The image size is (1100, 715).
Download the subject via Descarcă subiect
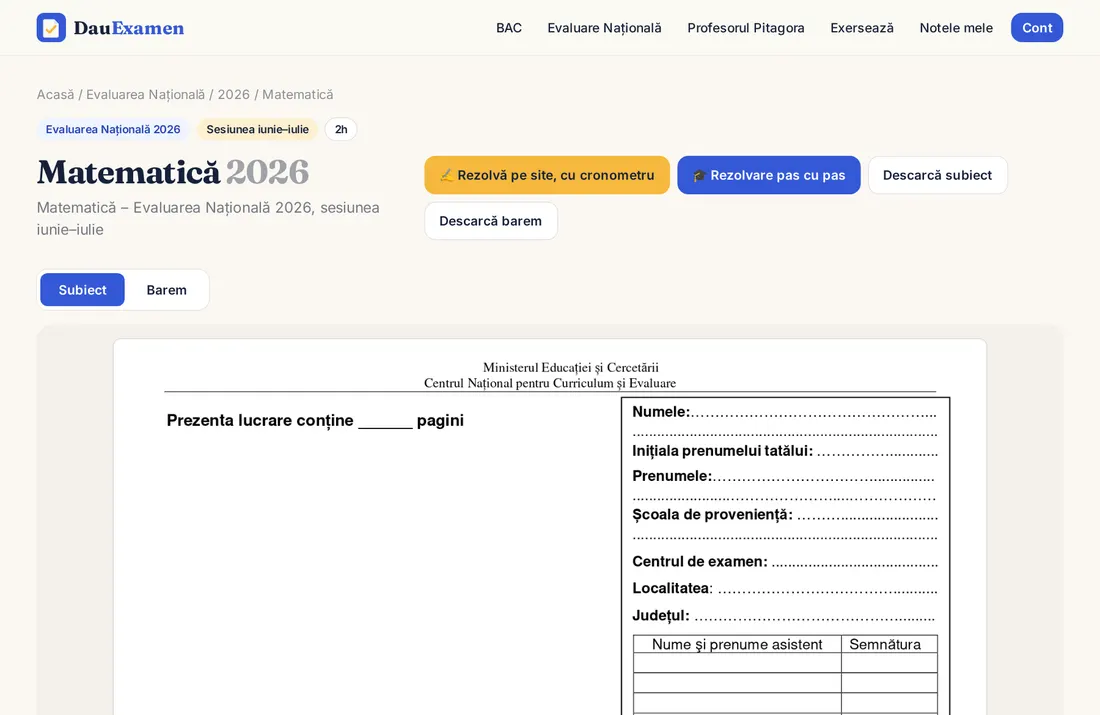click(x=937, y=175)
